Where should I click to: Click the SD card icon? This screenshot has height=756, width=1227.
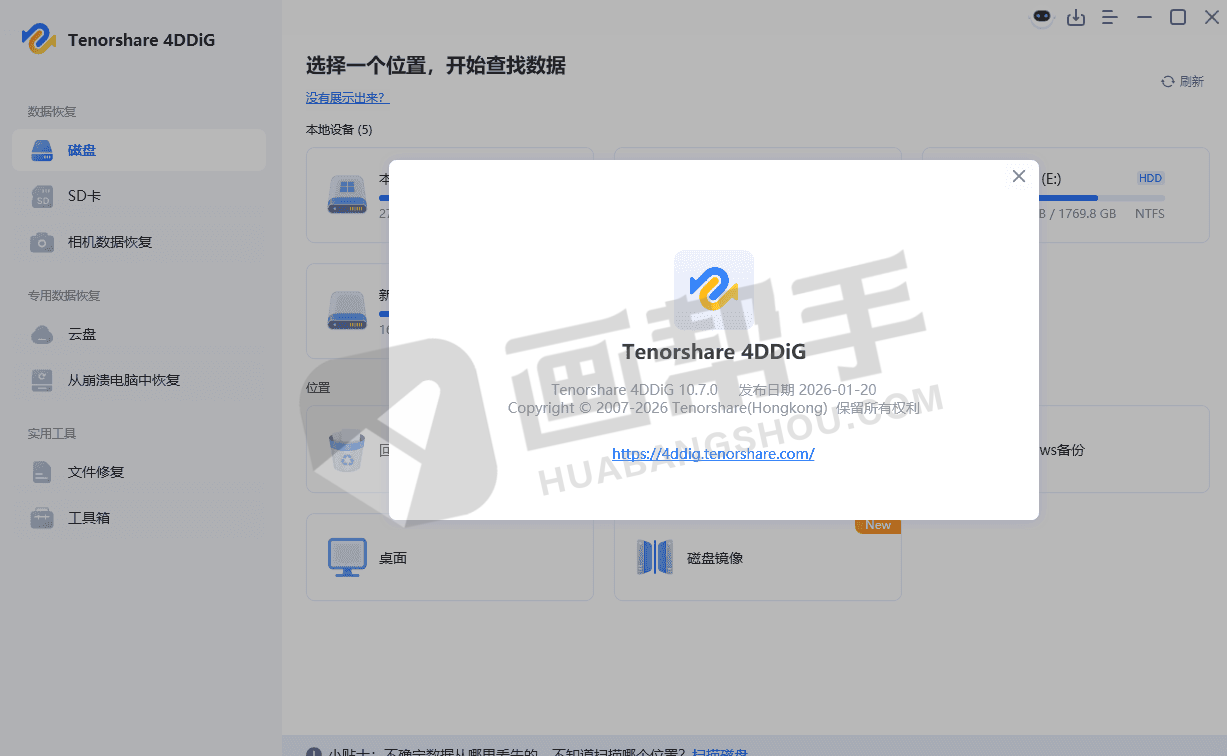pos(42,197)
